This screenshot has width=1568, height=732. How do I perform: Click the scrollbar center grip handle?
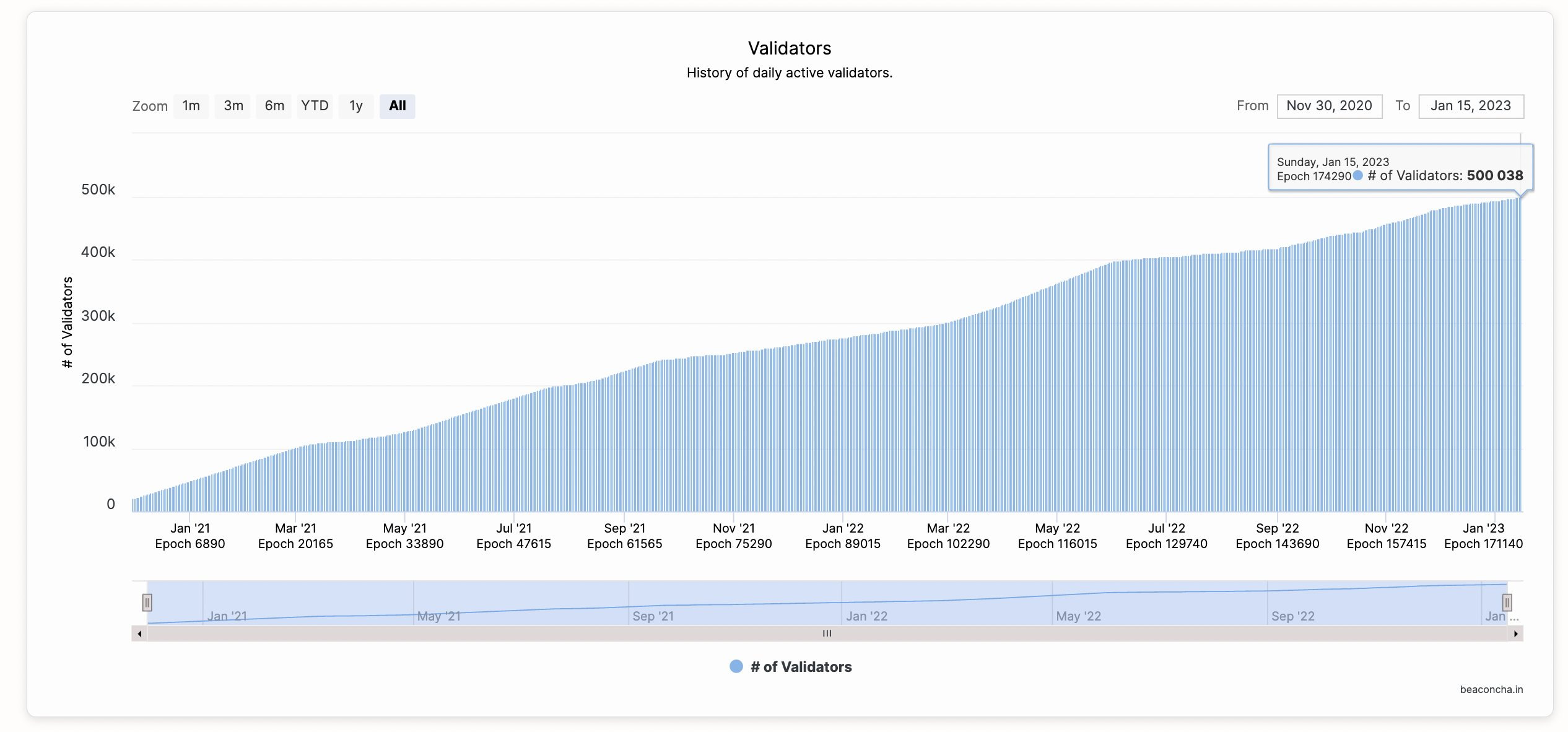pos(827,633)
